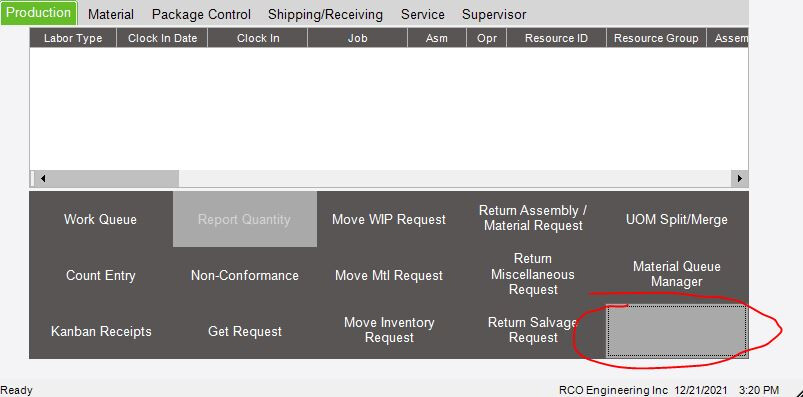
Task: Select the Package Control tab
Action: click(x=201, y=14)
